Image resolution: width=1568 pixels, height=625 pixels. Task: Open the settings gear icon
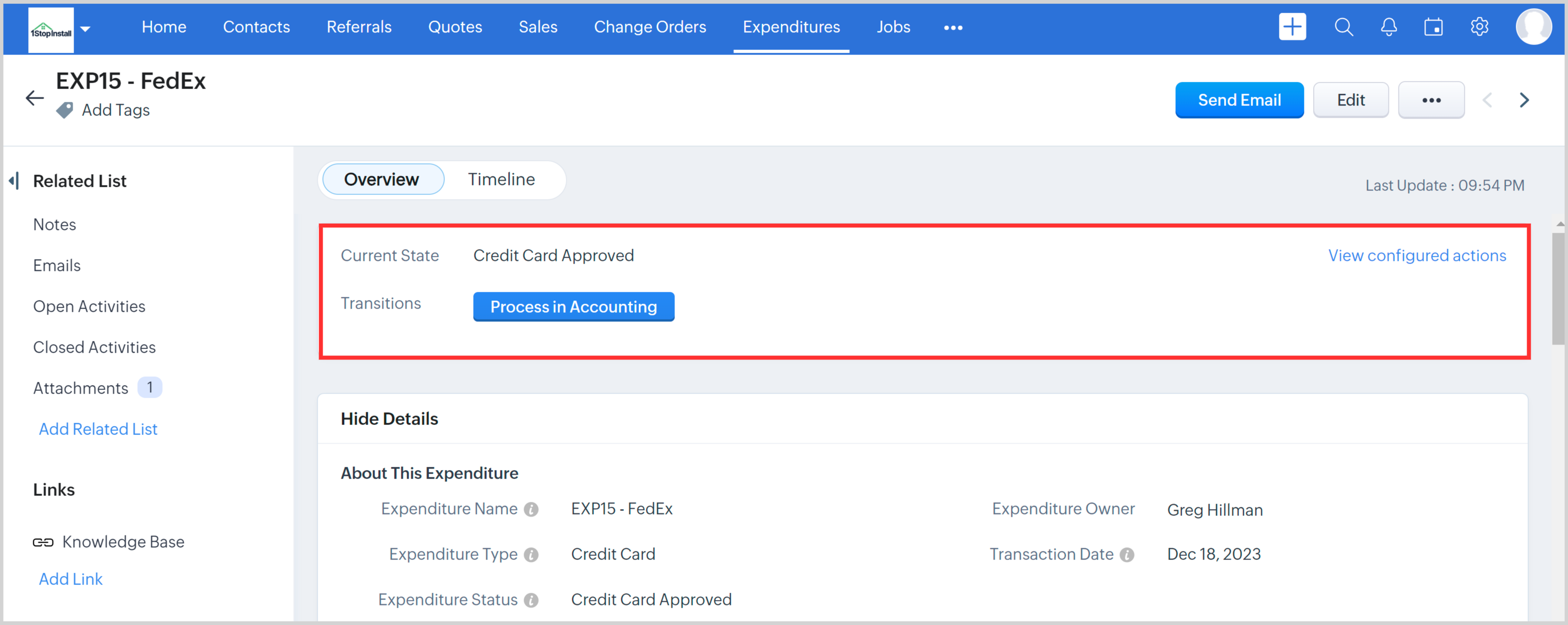click(1479, 27)
